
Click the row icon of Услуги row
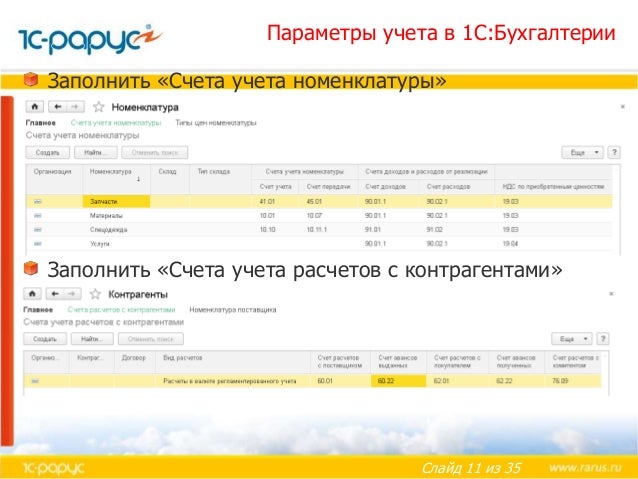click(x=38, y=243)
